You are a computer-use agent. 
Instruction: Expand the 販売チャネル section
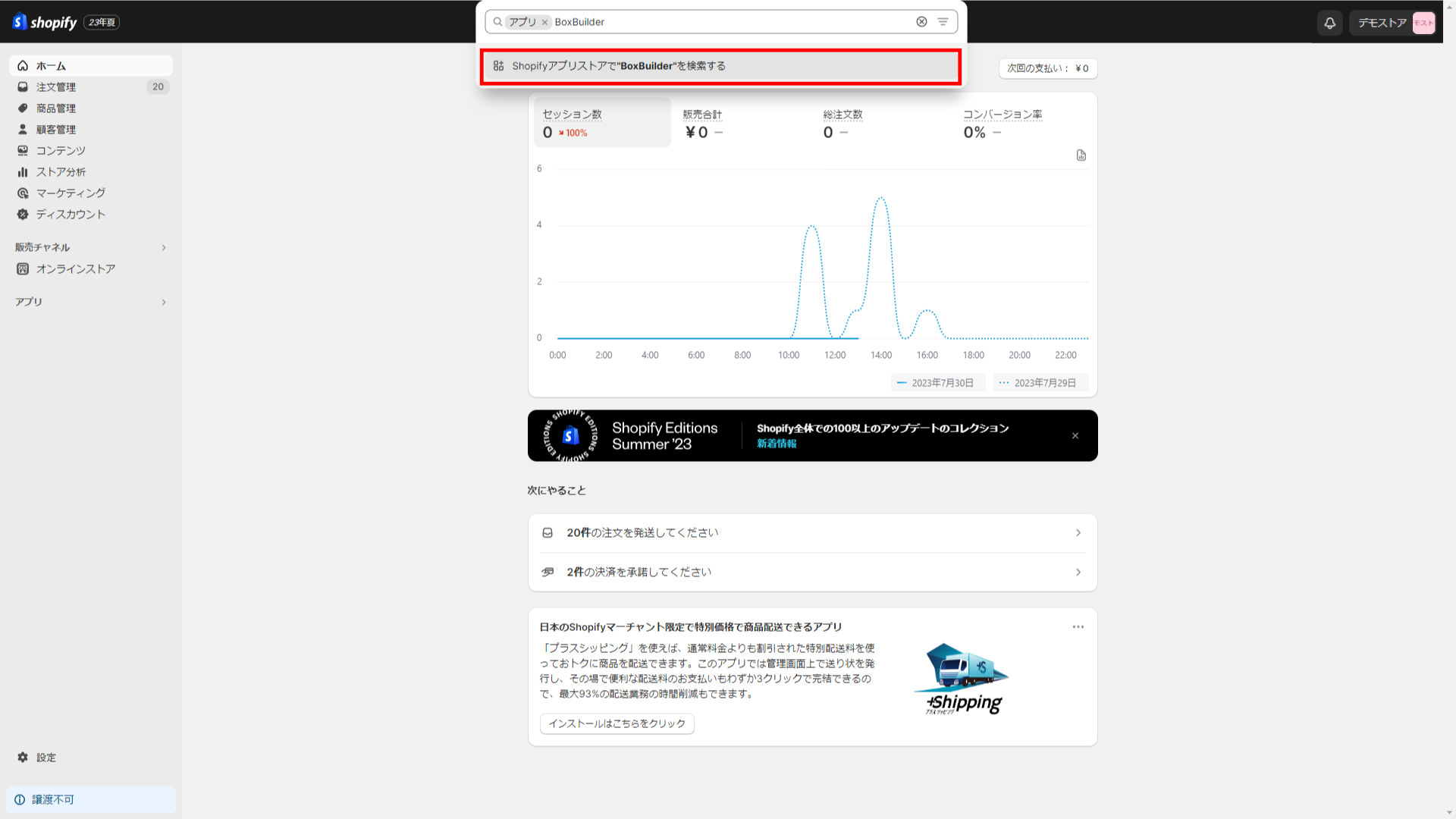pos(163,248)
